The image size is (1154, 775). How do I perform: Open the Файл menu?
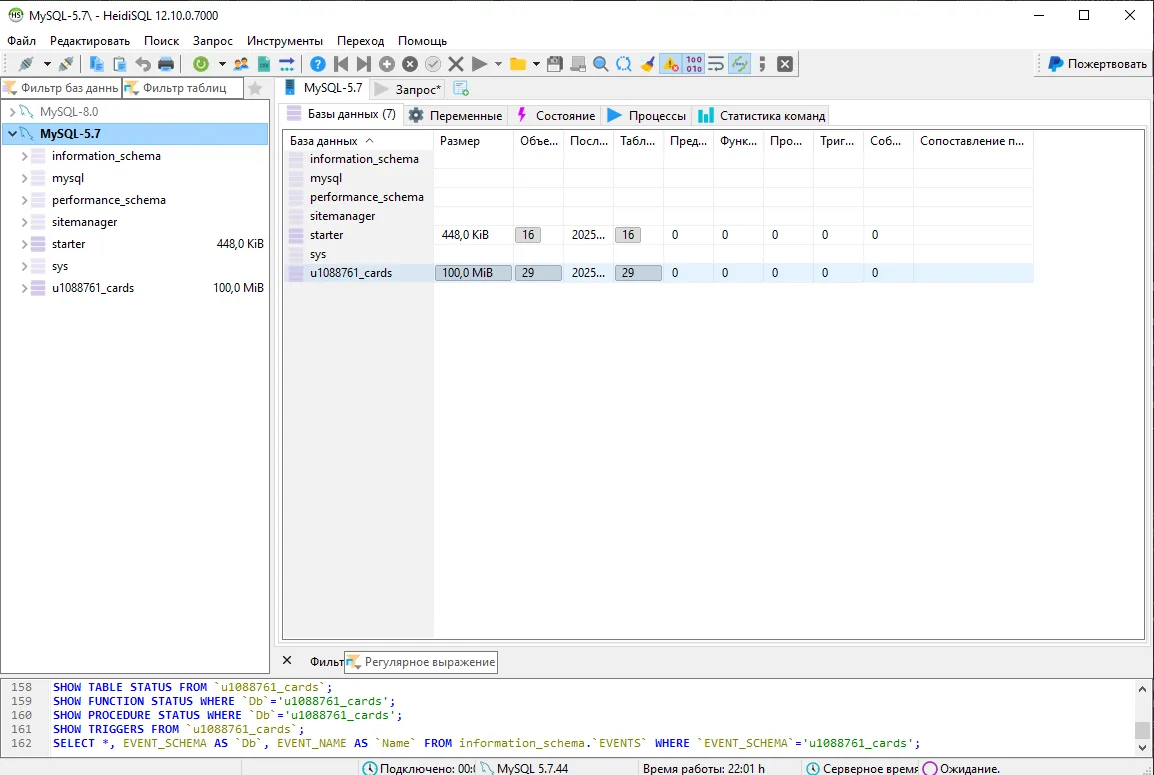click(21, 41)
